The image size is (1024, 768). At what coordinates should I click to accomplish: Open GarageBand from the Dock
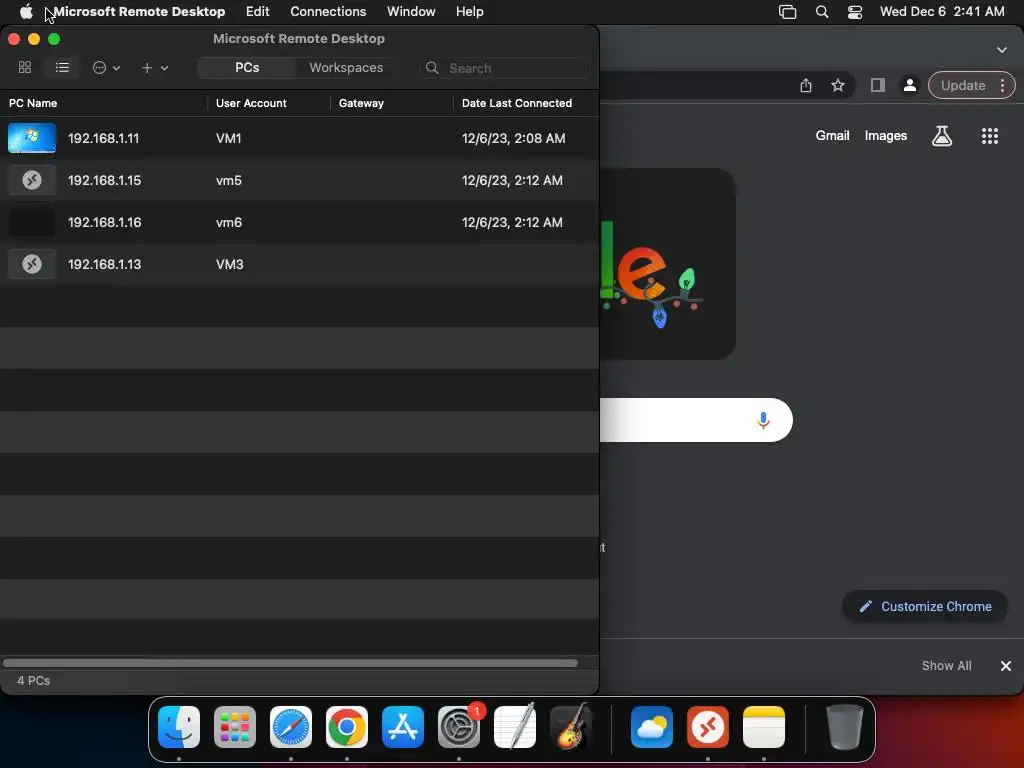point(571,727)
